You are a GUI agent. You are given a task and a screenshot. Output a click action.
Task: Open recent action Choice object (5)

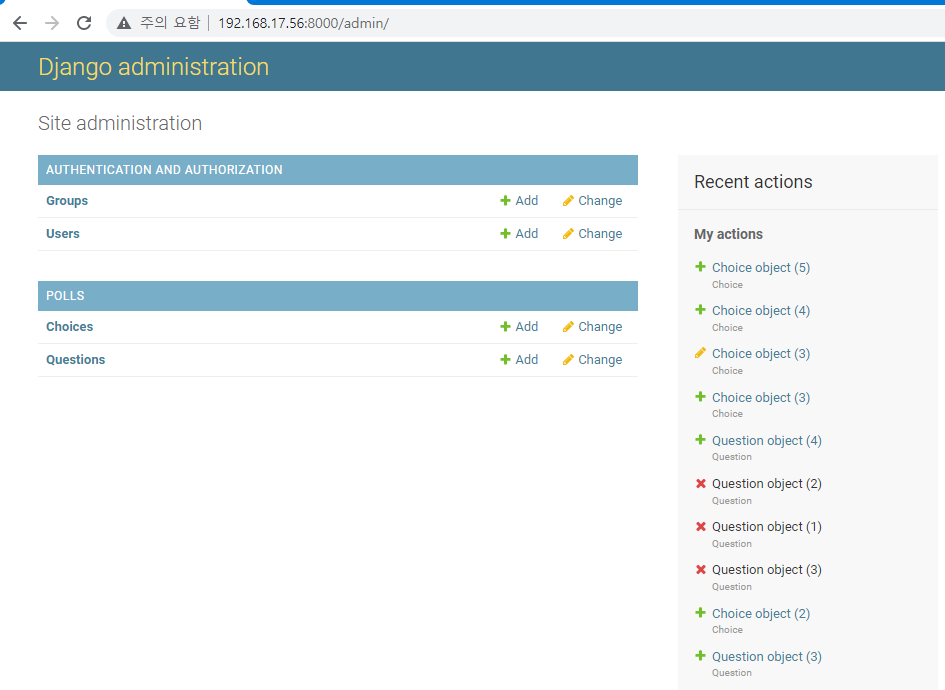[761, 268]
